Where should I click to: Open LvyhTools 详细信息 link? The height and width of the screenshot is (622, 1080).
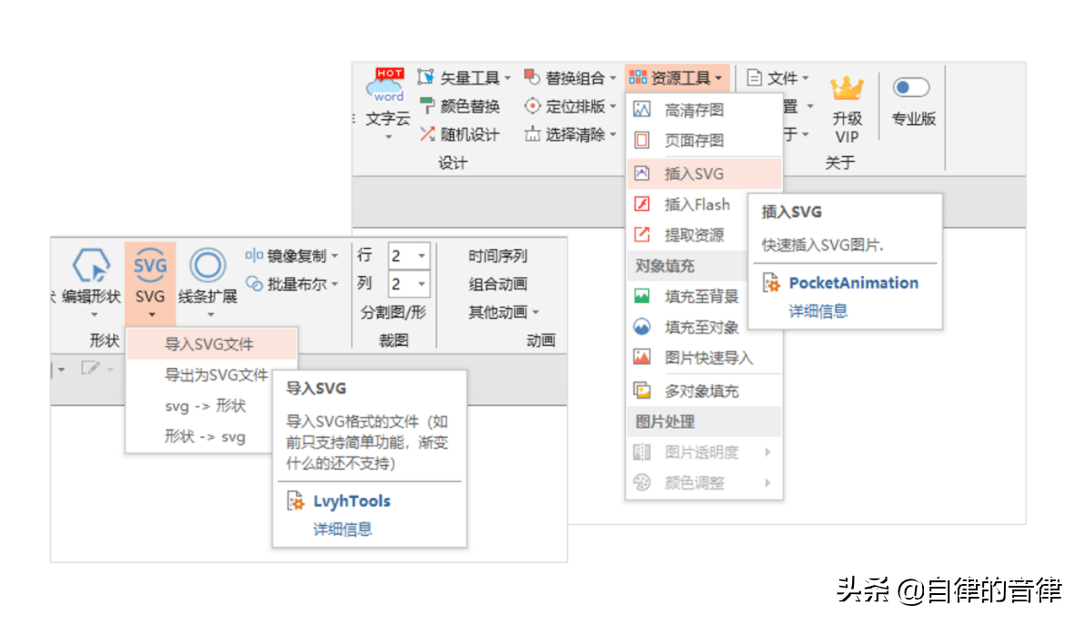click(342, 529)
